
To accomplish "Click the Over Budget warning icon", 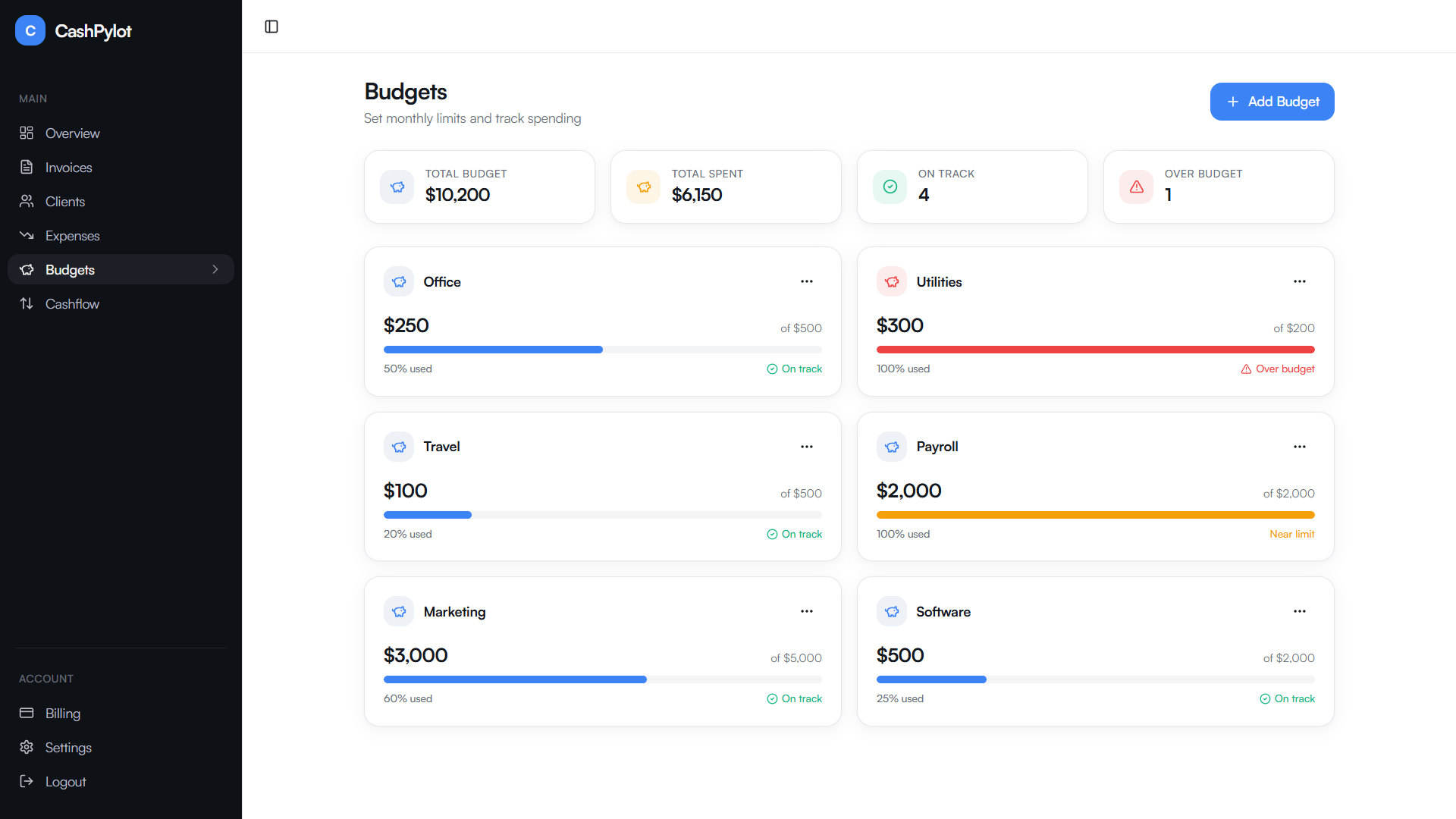I will click(1135, 187).
